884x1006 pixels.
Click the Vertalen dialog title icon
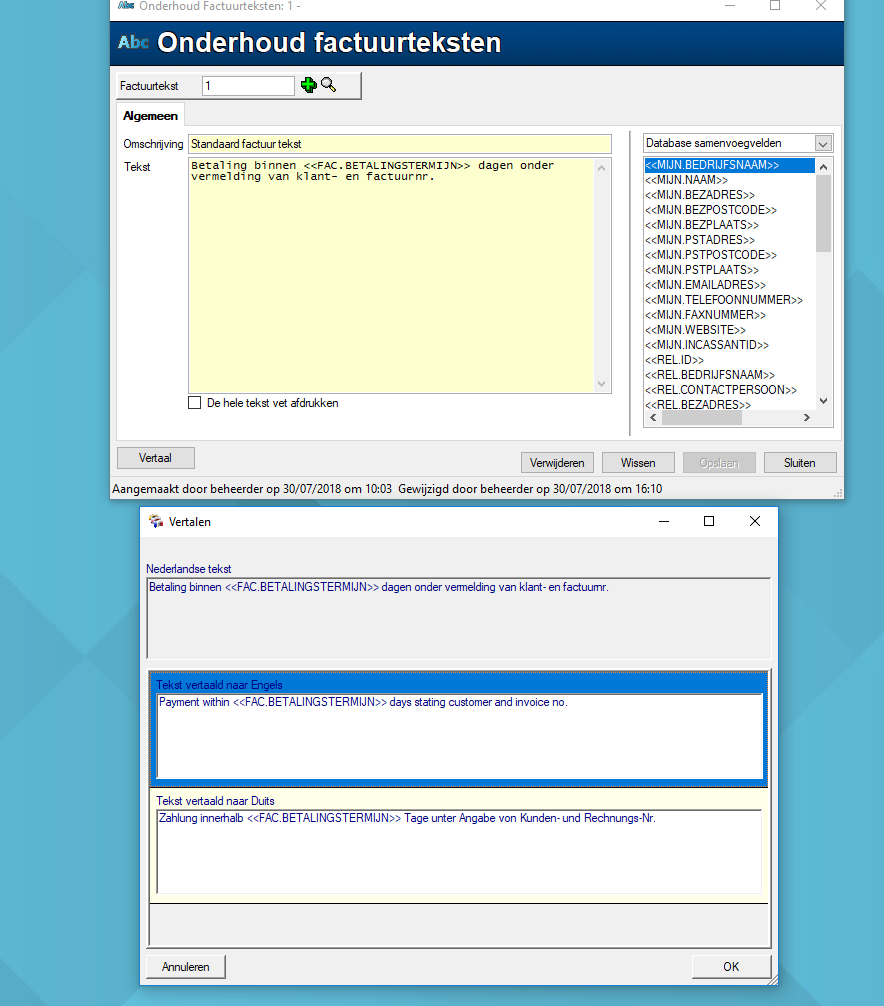(156, 522)
